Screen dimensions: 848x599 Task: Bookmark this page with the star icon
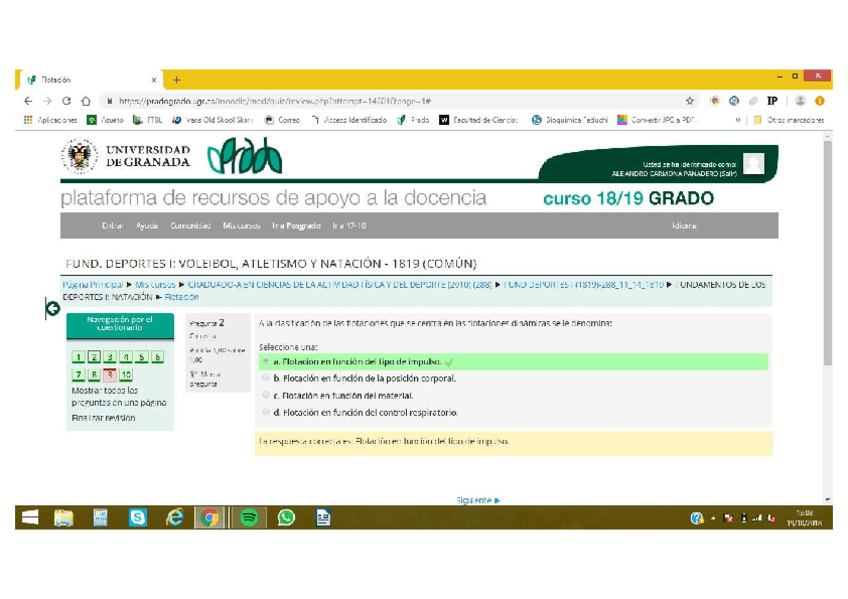(689, 101)
